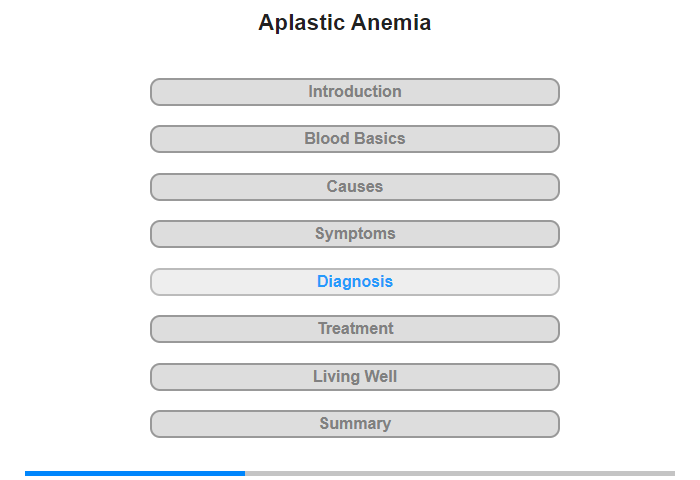Select the menu entry just below Introduction
This screenshot has height=480, width=700.
[x=355, y=139]
